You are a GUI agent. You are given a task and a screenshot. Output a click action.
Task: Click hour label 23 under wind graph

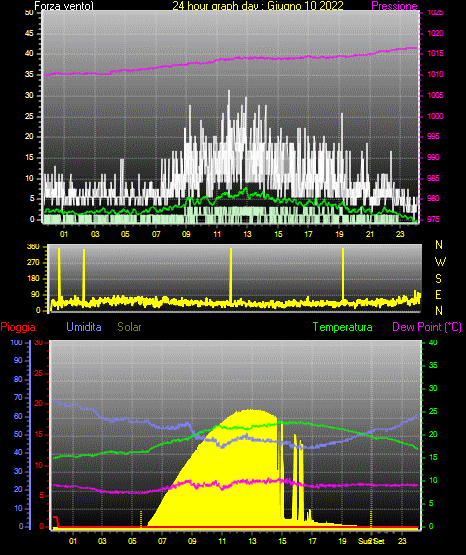tap(400, 234)
